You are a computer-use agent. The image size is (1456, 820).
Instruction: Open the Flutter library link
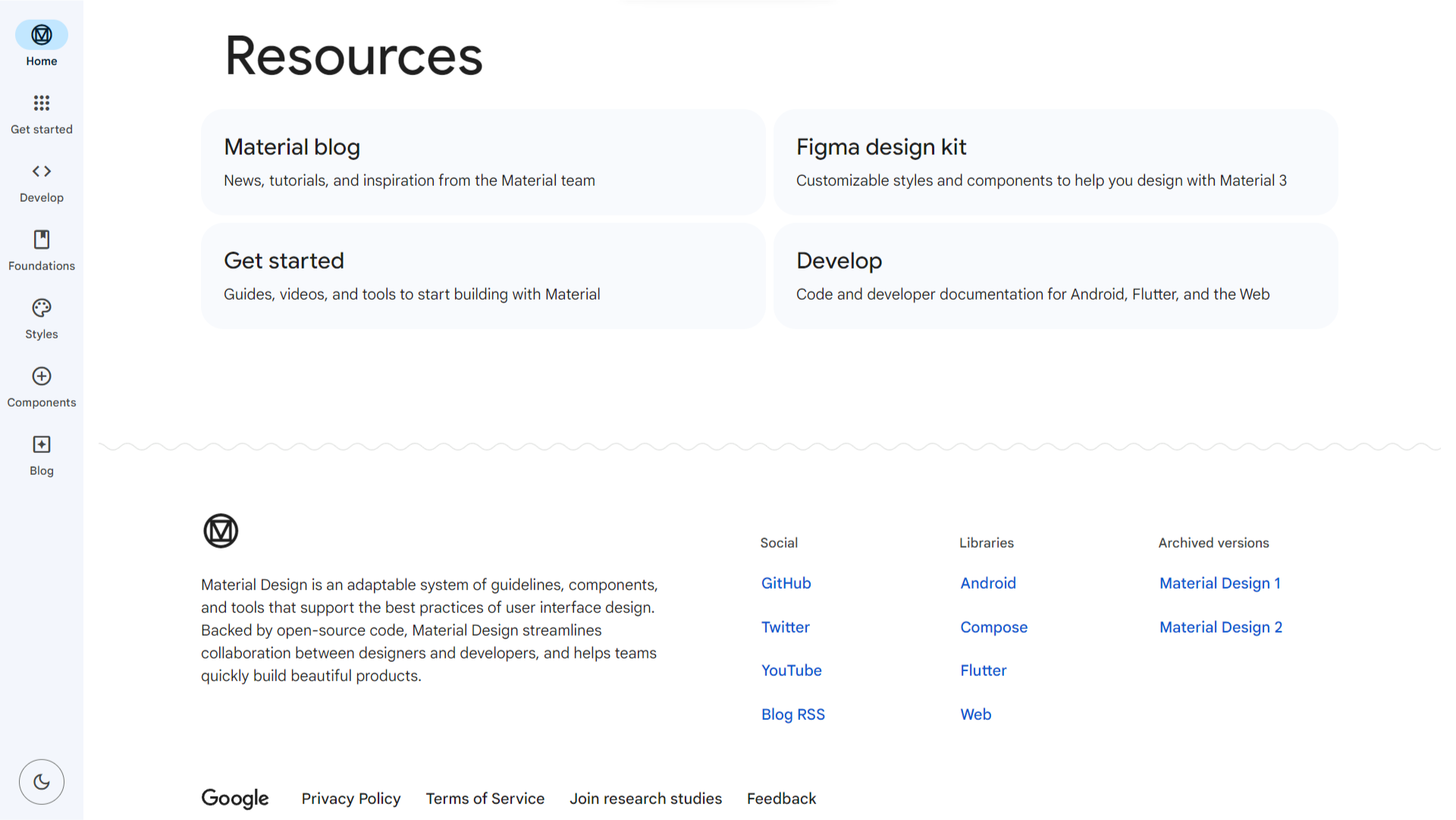point(984,671)
